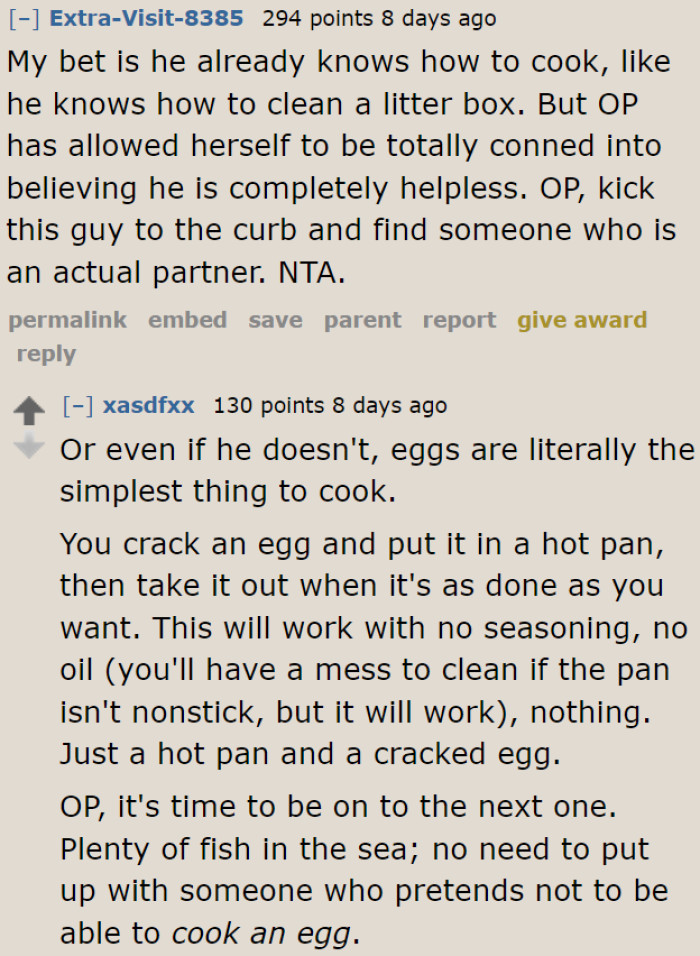This screenshot has width=700, height=956.
Task: Click embed to embed the comment
Action: pos(187,320)
